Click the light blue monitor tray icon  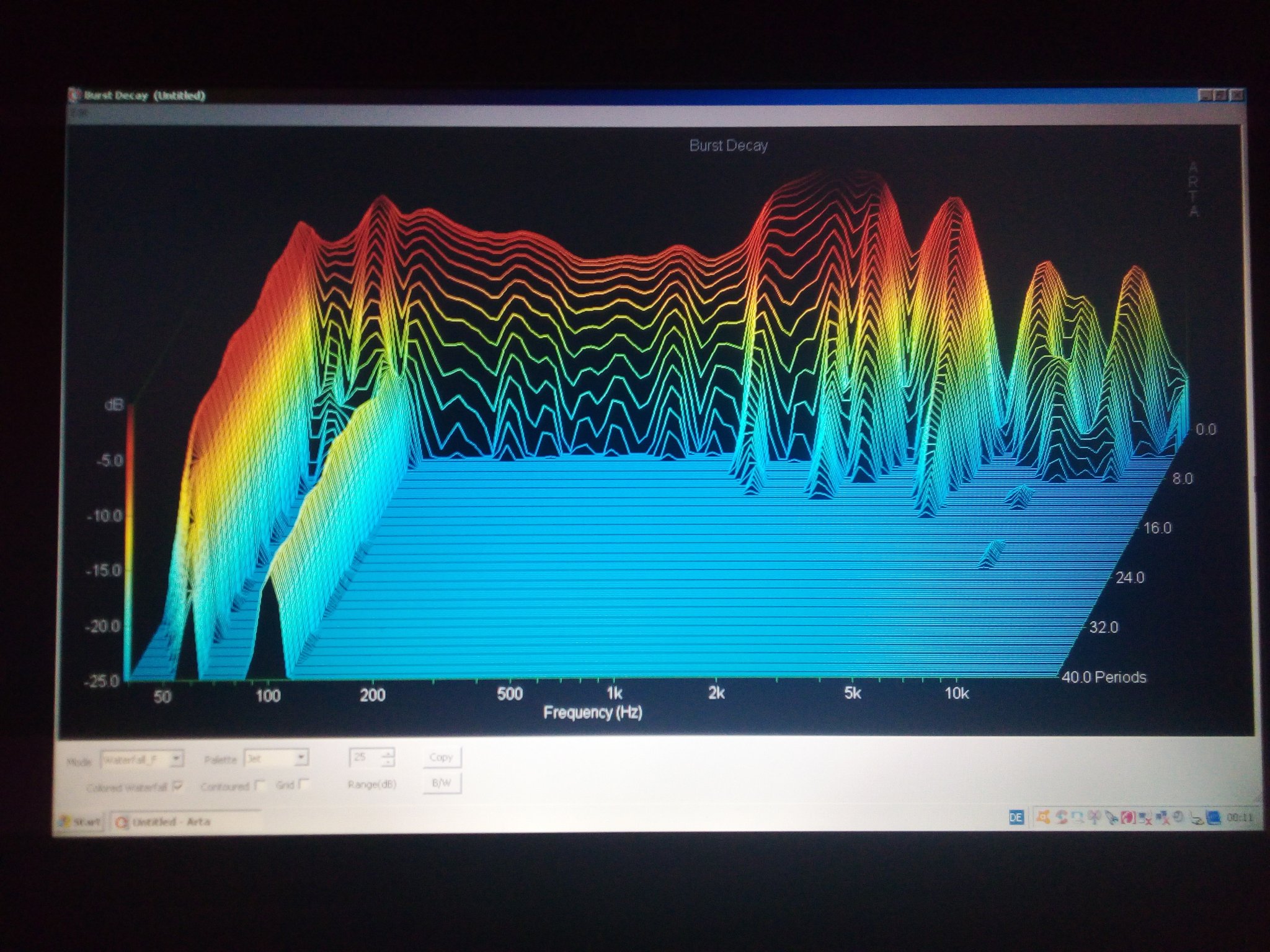click(1077, 818)
